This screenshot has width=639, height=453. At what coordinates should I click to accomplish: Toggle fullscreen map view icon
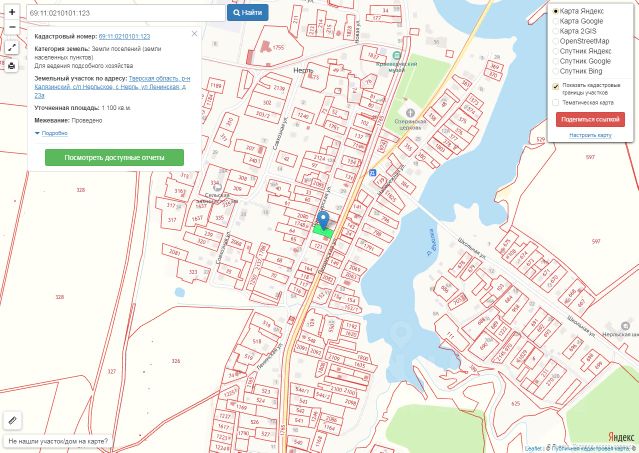click(12, 48)
